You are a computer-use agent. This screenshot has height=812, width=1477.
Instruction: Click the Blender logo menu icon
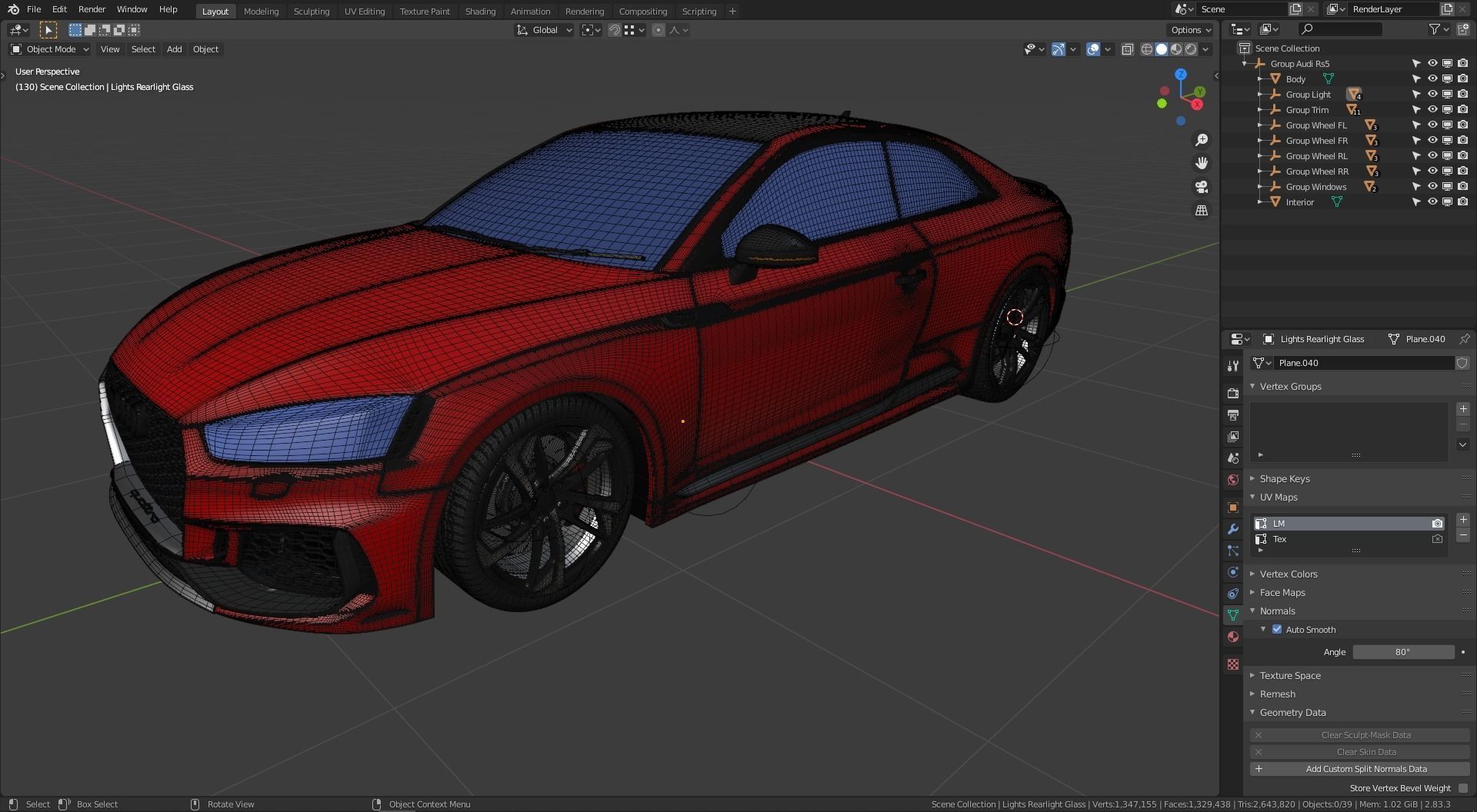(13, 10)
